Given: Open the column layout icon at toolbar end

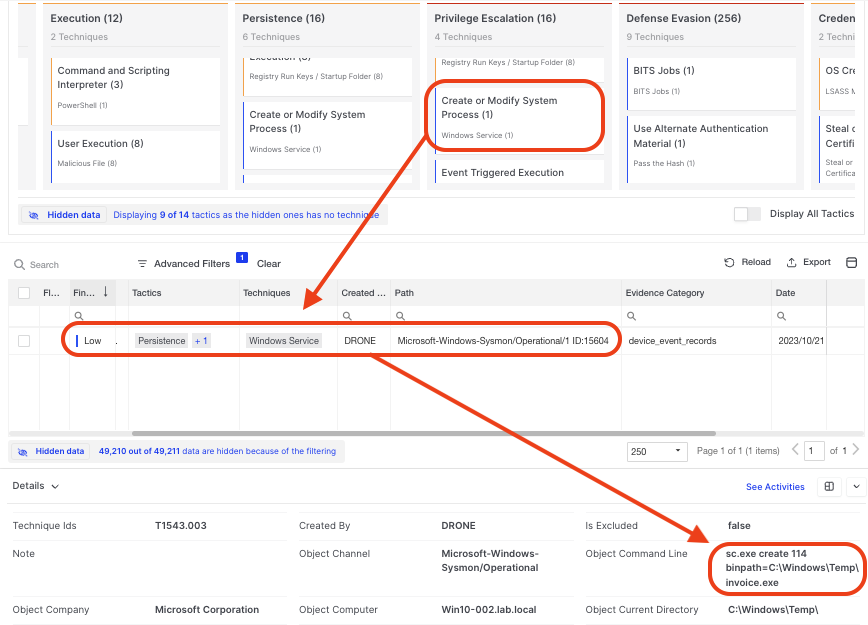Looking at the screenshot, I should (852, 263).
